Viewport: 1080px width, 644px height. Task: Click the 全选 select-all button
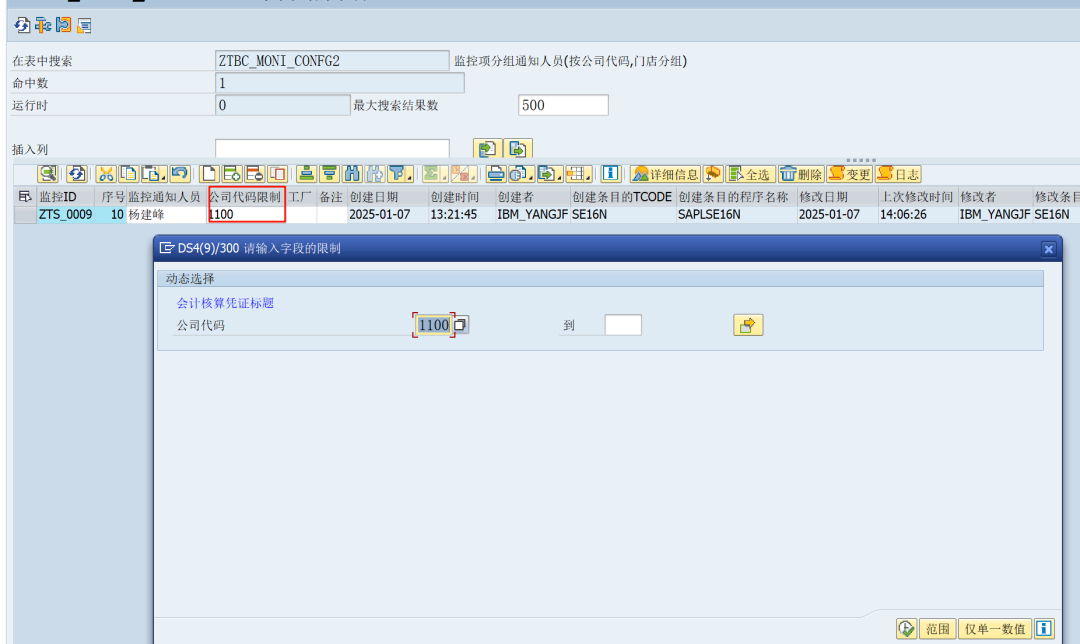pos(750,174)
